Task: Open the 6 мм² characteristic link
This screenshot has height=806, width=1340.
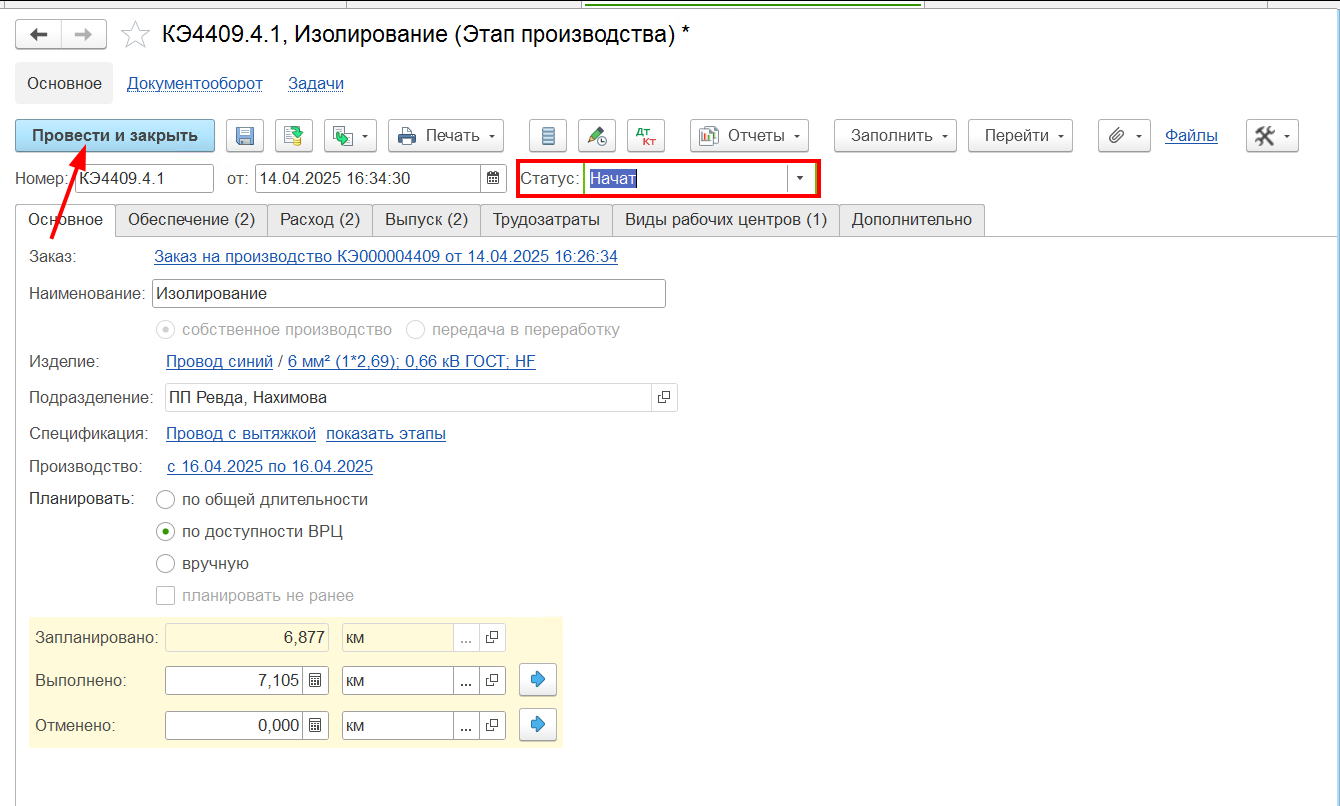Action: (412, 362)
